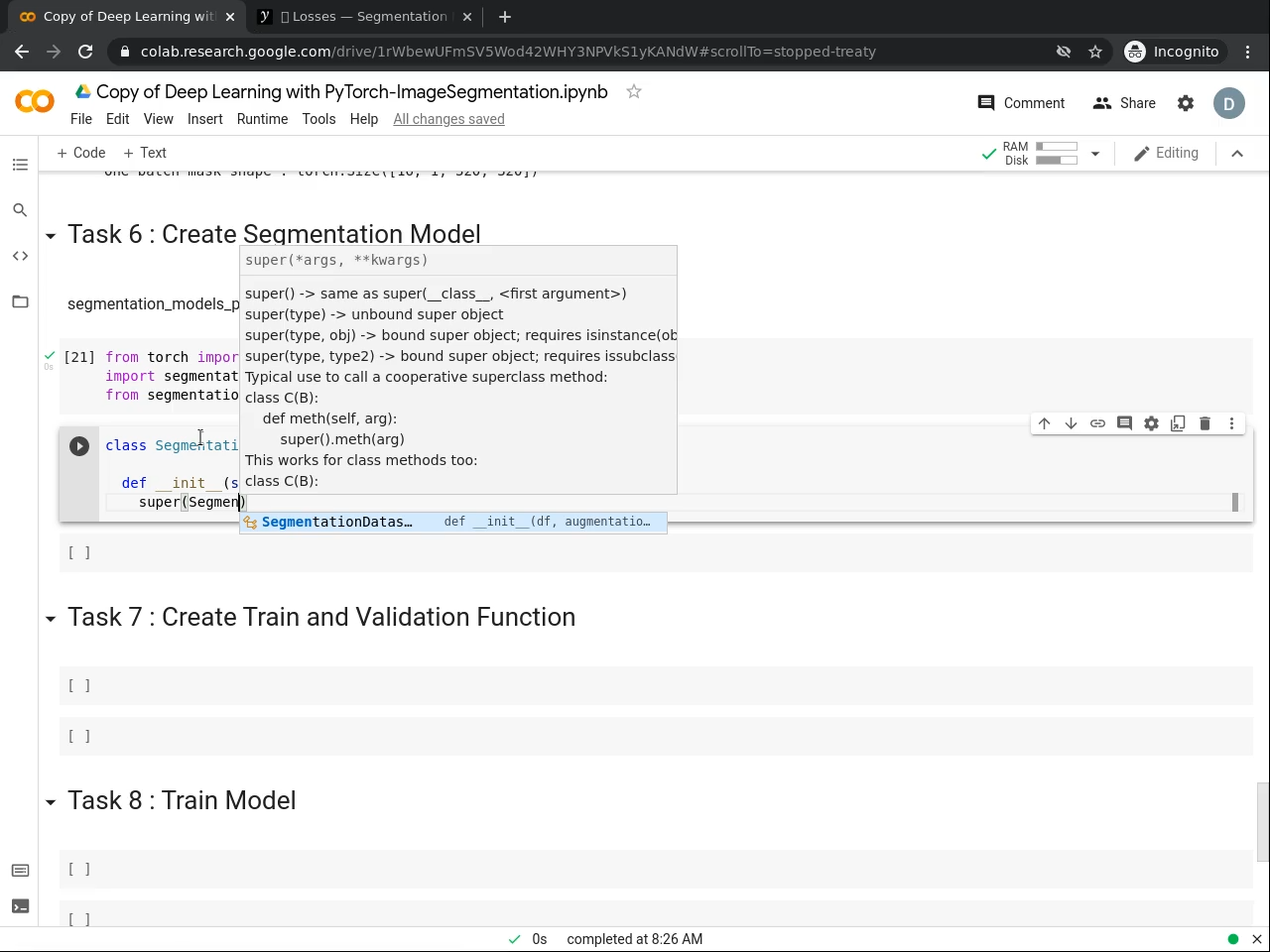The width and height of the screenshot is (1270, 952).
Task: Open notebook settings gear icon
Action: pyautogui.click(x=1186, y=103)
